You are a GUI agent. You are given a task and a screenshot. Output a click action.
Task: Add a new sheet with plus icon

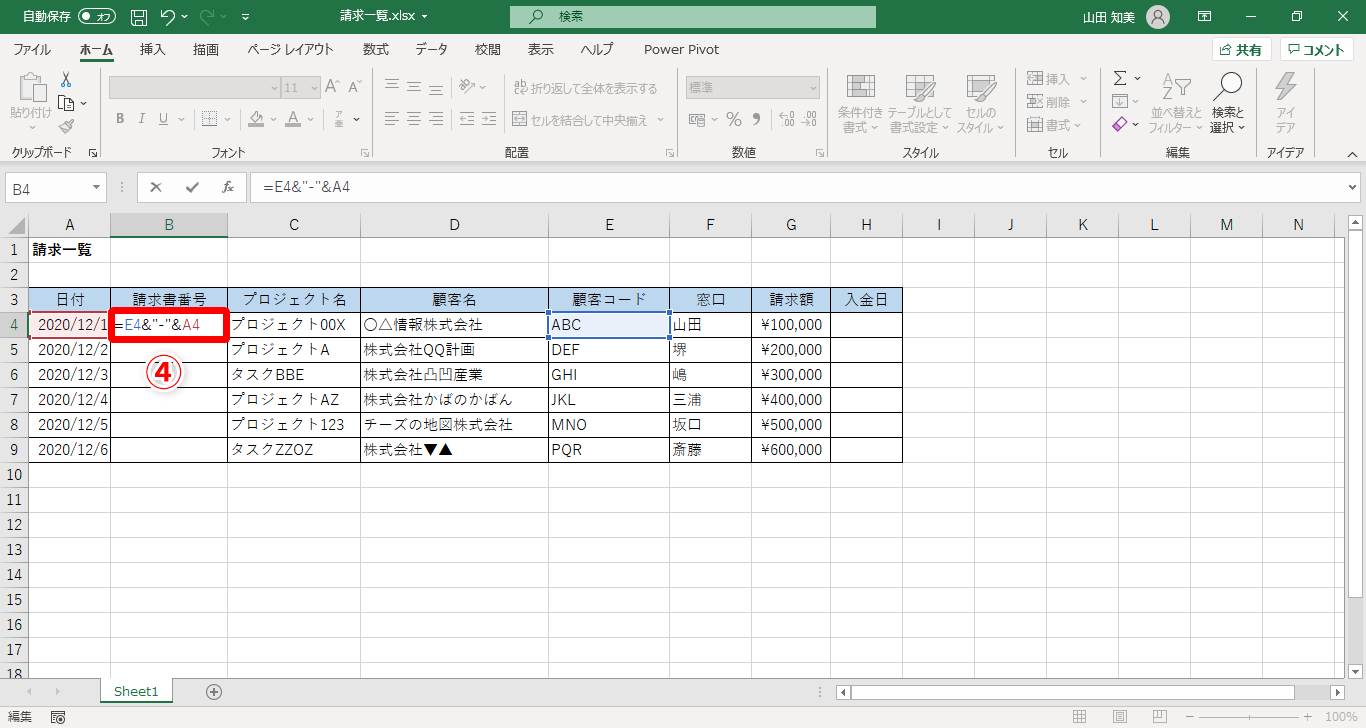click(213, 691)
